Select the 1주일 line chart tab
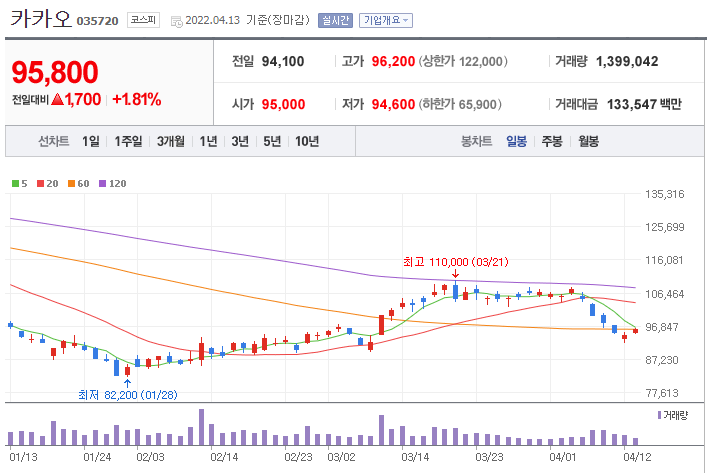 point(128,142)
